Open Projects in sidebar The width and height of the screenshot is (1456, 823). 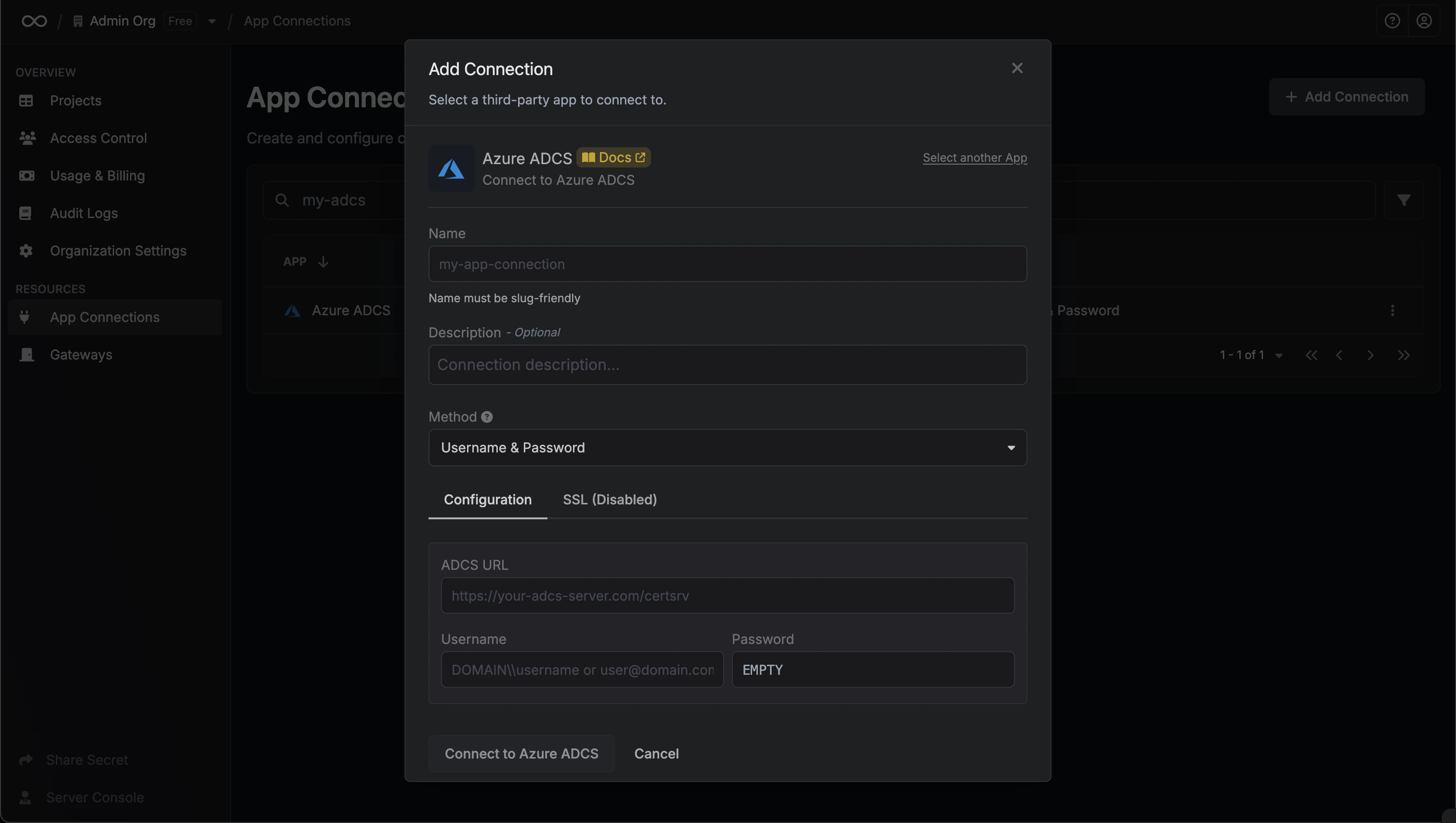coord(116,101)
